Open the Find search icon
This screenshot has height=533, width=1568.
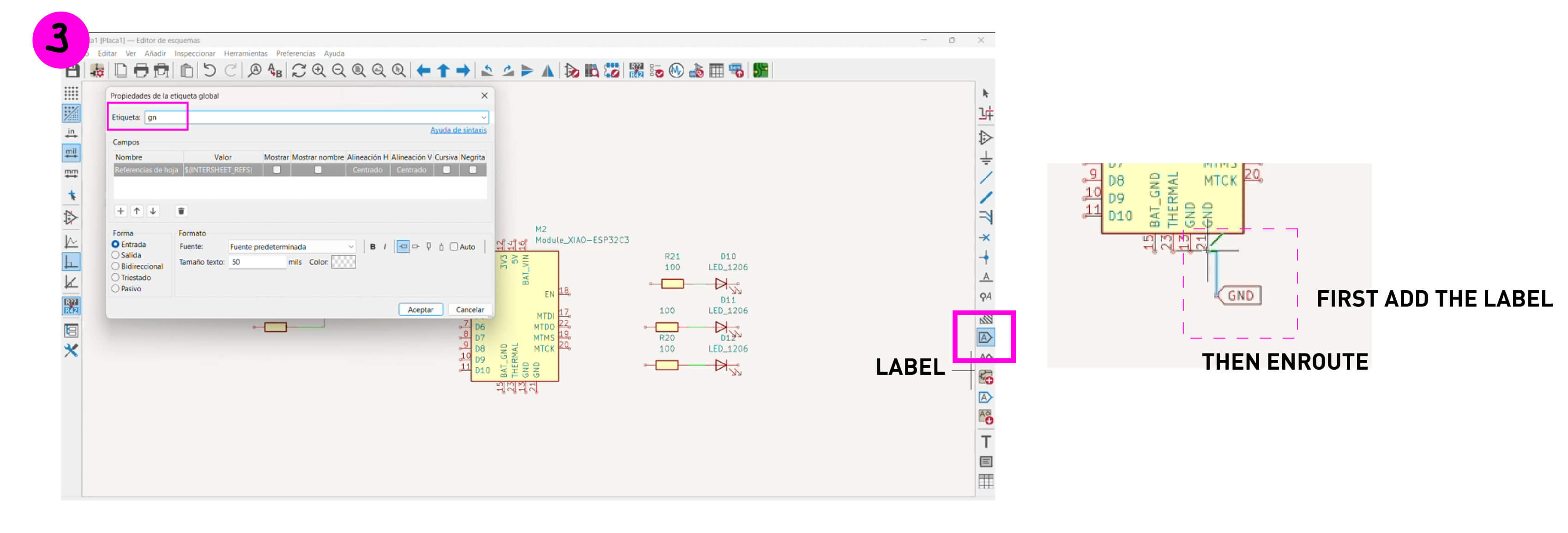(x=254, y=71)
